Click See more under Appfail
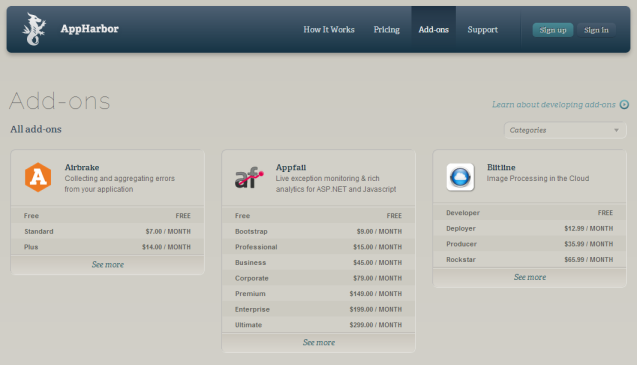 click(x=319, y=343)
